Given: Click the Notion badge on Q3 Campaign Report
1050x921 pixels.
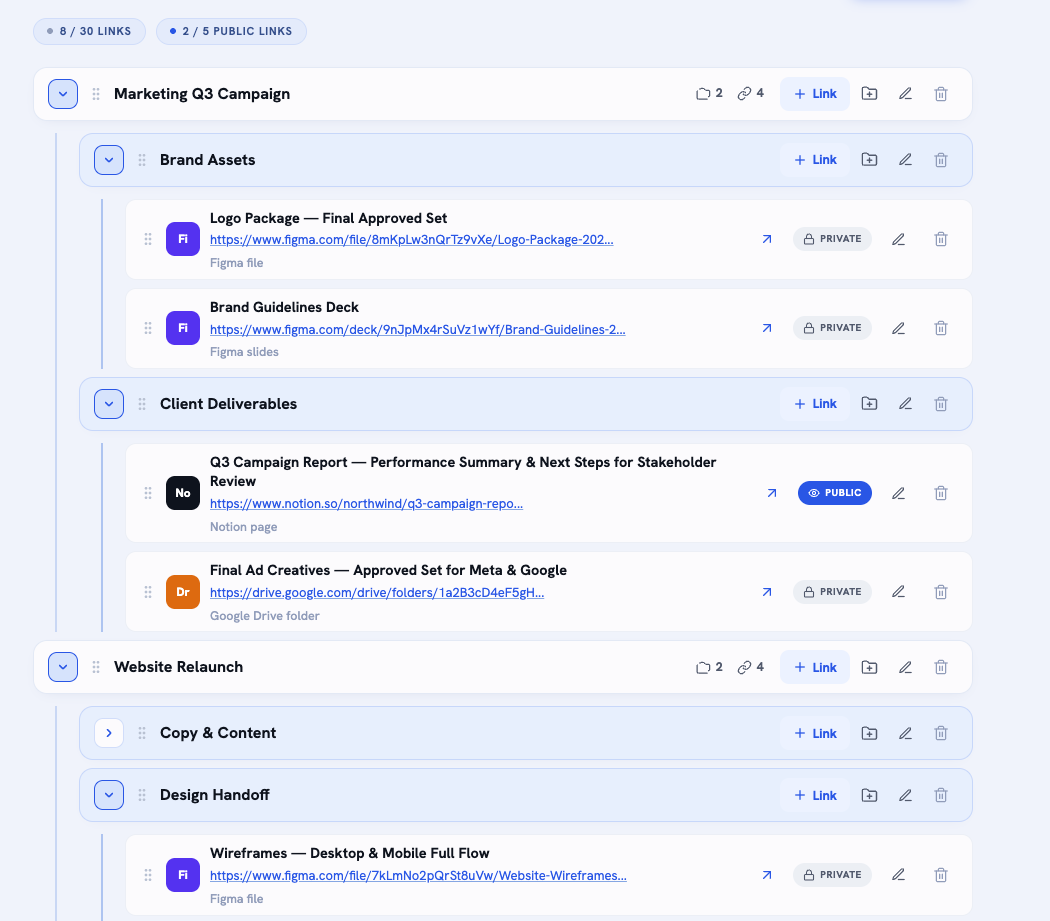Looking at the screenshot, I should pyautogui.click(x=183, y=493).
